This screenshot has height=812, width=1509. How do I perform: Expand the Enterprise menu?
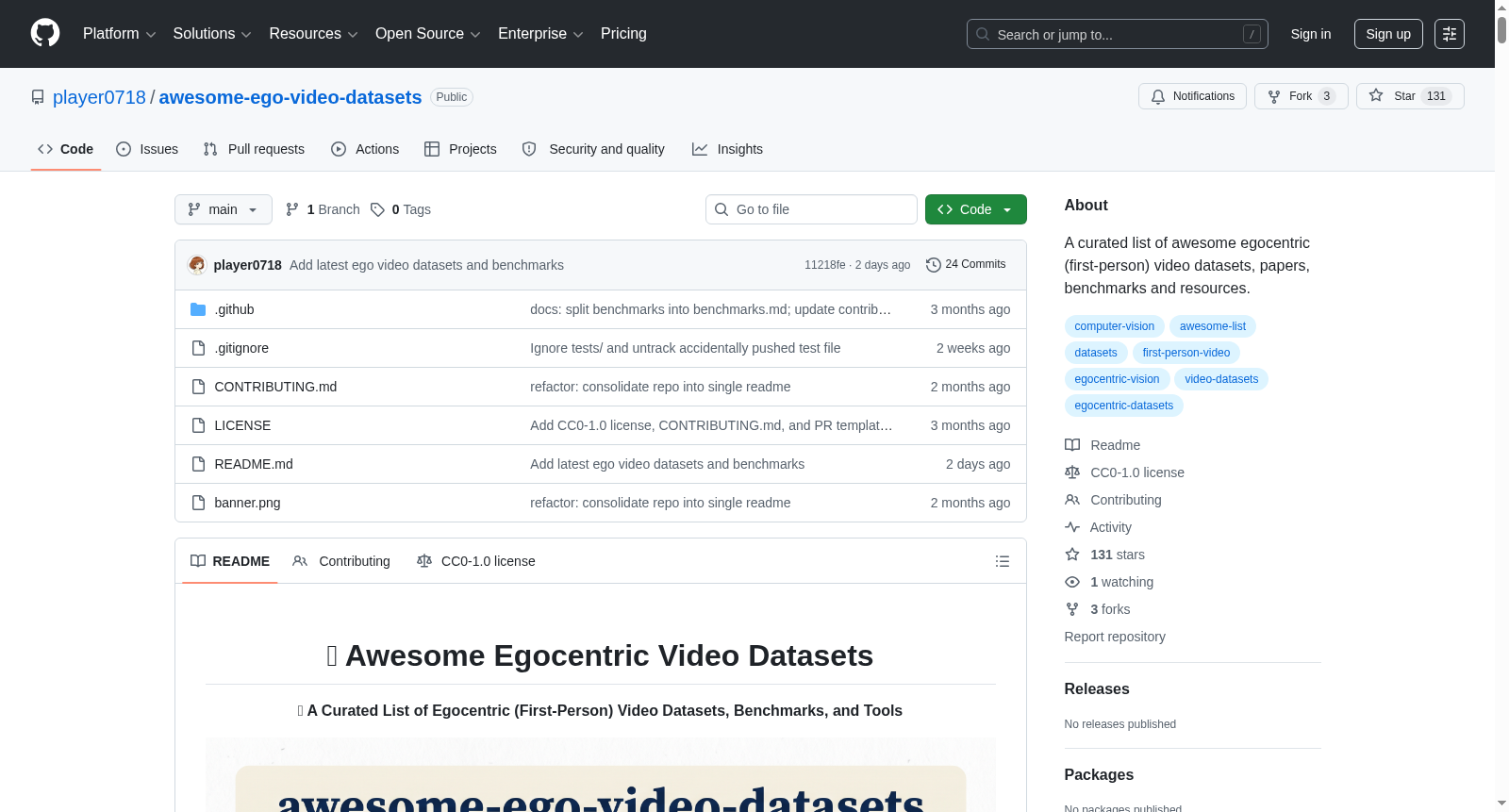click(x=540, y=34)
